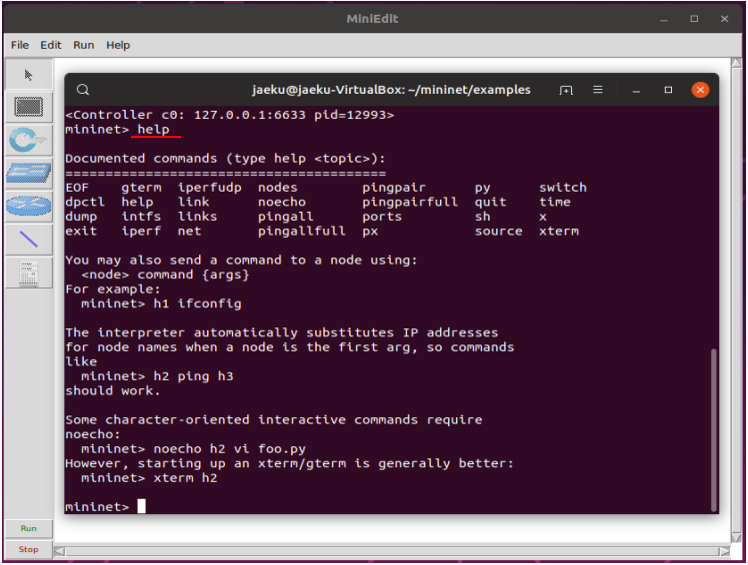Open the File menu
748x565 pixels.
[x=20, y=45]
